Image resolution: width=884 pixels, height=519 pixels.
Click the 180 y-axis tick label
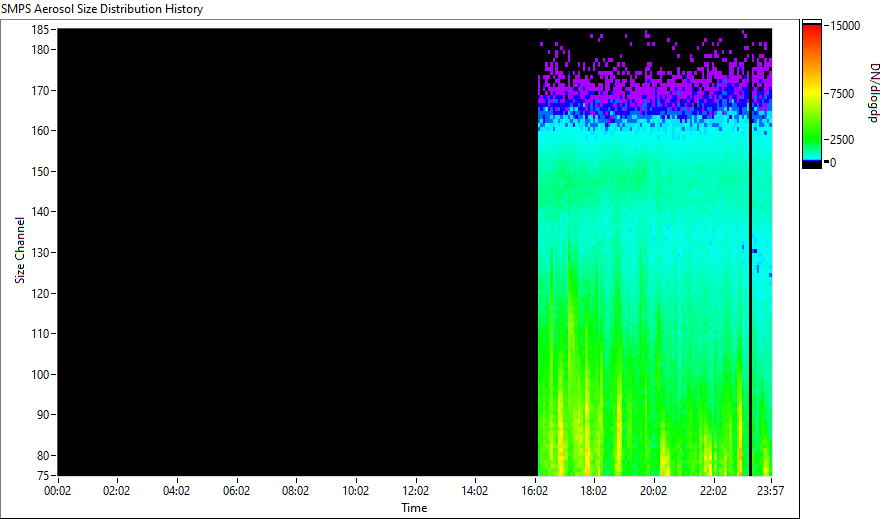40,50
